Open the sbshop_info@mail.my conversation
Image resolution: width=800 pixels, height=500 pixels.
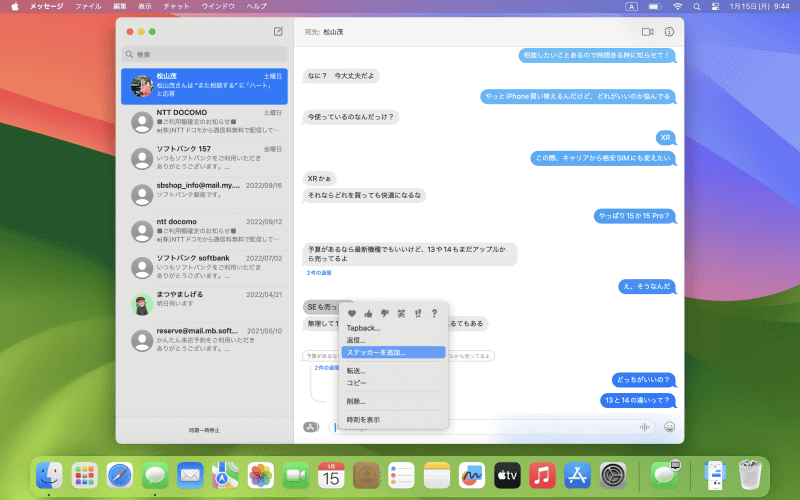(205, 195)
